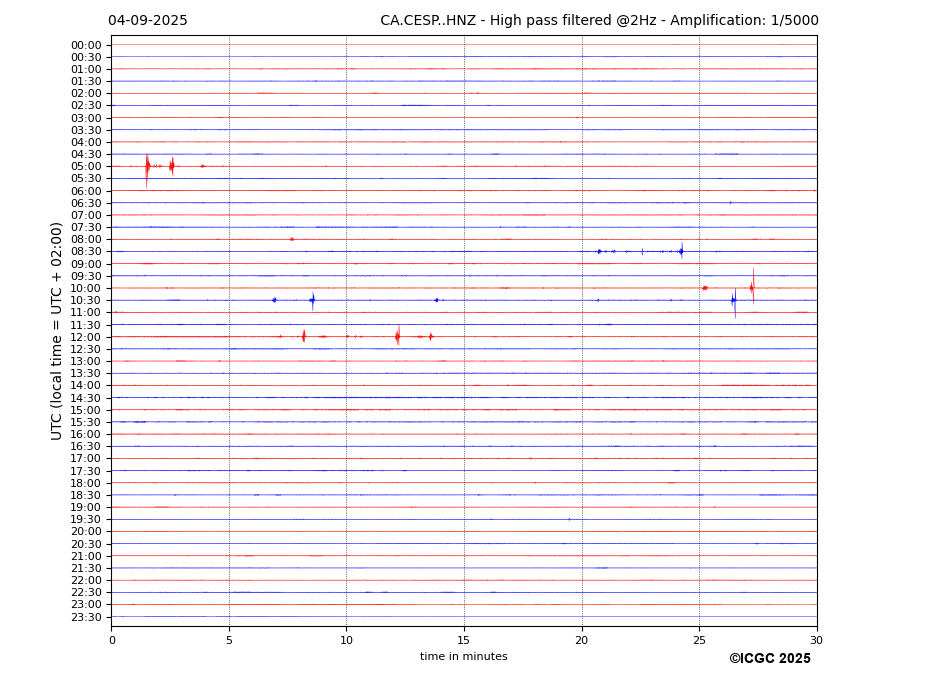Click the x-axis tick label 25
927x696 pixels.
coord(699,640)
